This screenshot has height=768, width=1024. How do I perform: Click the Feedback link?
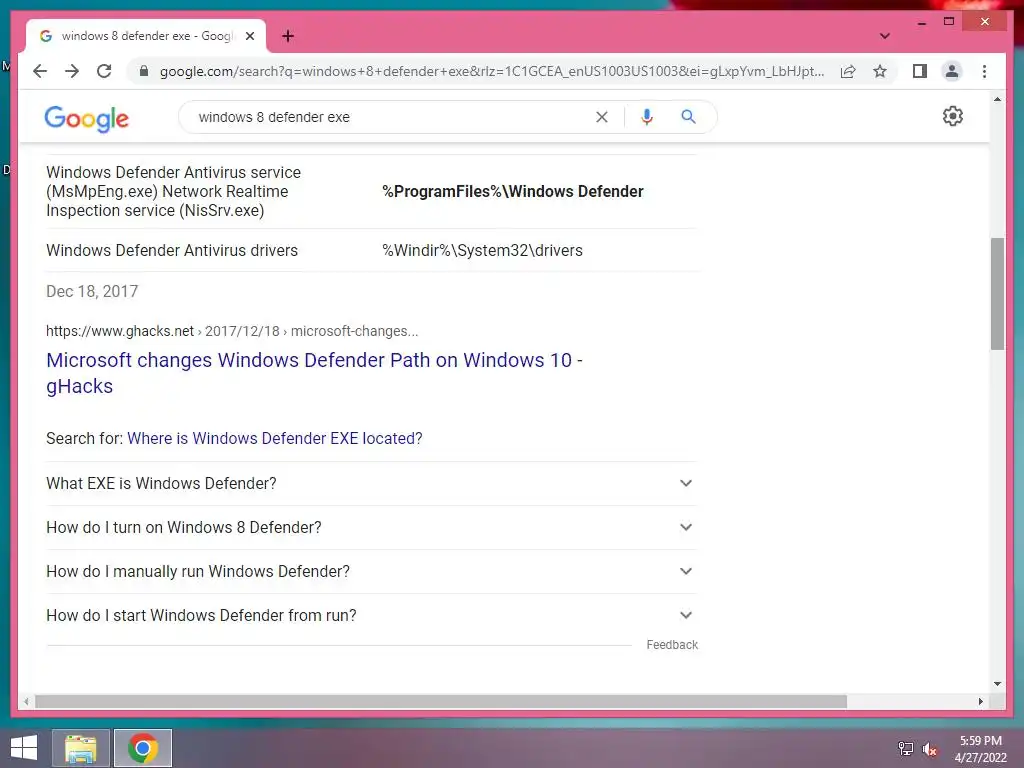click(672, 645)
